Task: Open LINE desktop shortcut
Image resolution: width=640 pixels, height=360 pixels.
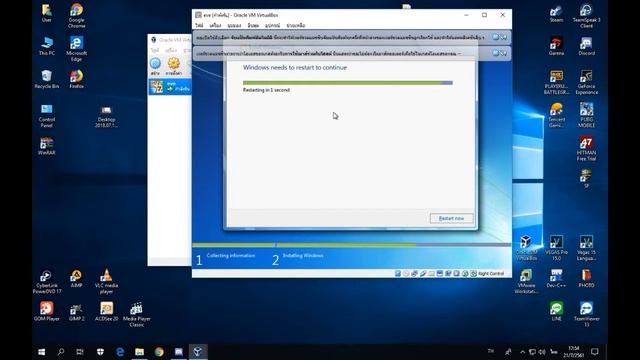Action: tap(556, 311)
